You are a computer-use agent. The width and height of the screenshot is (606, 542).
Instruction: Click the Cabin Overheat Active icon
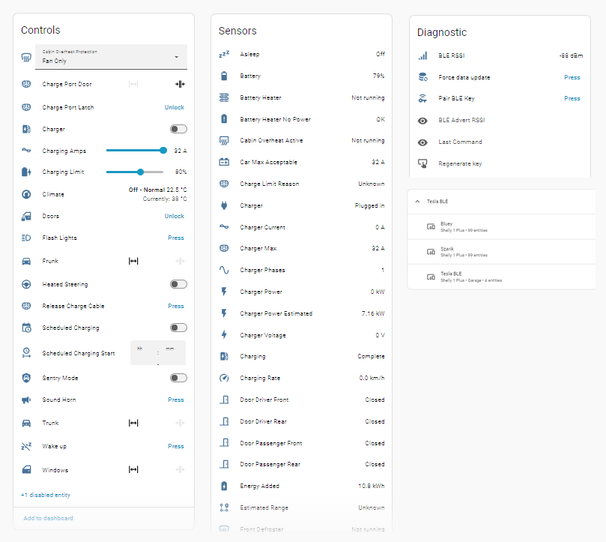pyautogui.click(x=224, y=140)
